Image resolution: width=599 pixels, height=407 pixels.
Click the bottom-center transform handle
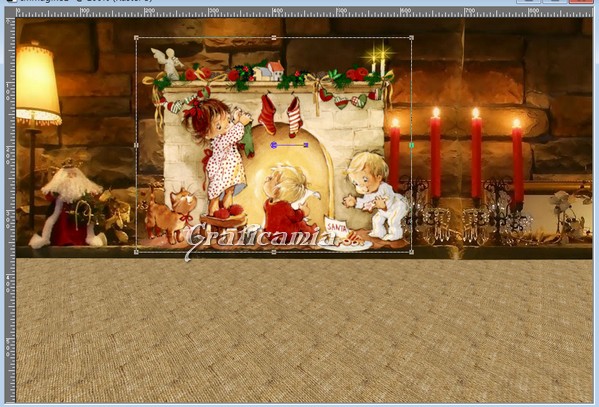pyautogui.click(x=274, y=252)
